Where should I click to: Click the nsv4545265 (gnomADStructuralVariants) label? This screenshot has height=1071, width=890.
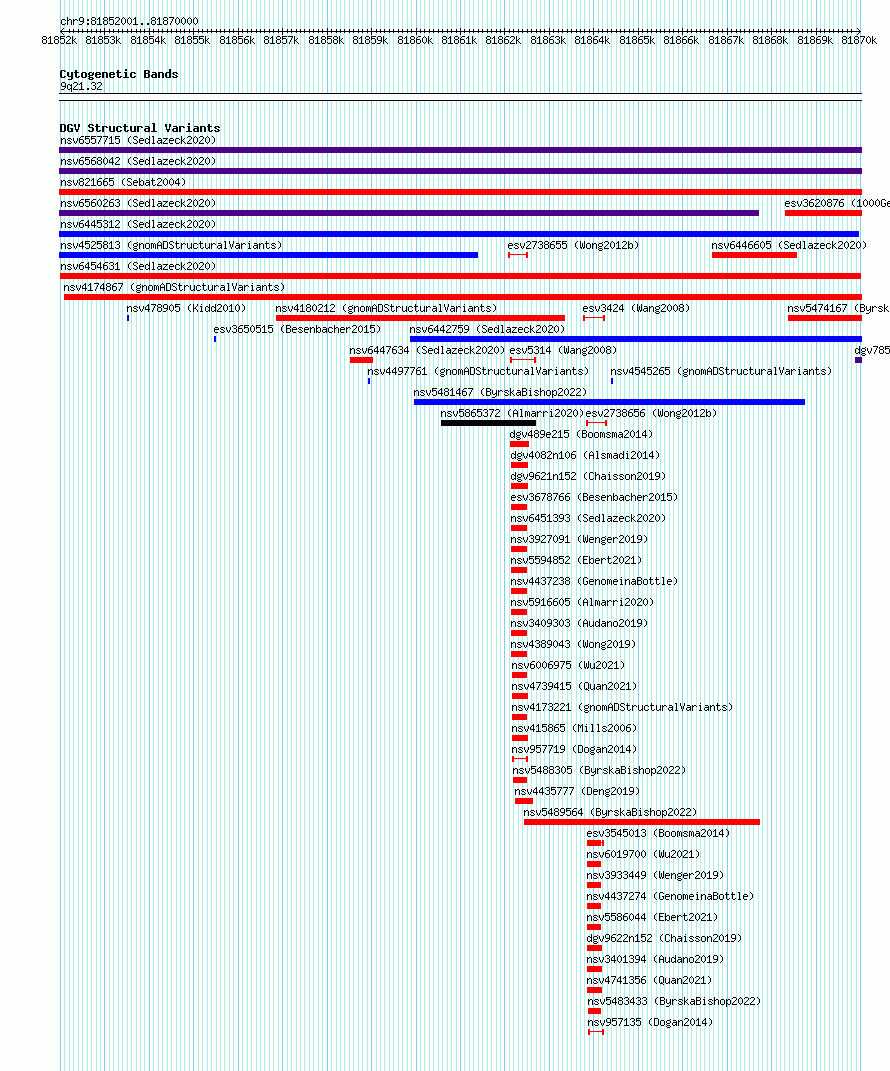point(721,372)
